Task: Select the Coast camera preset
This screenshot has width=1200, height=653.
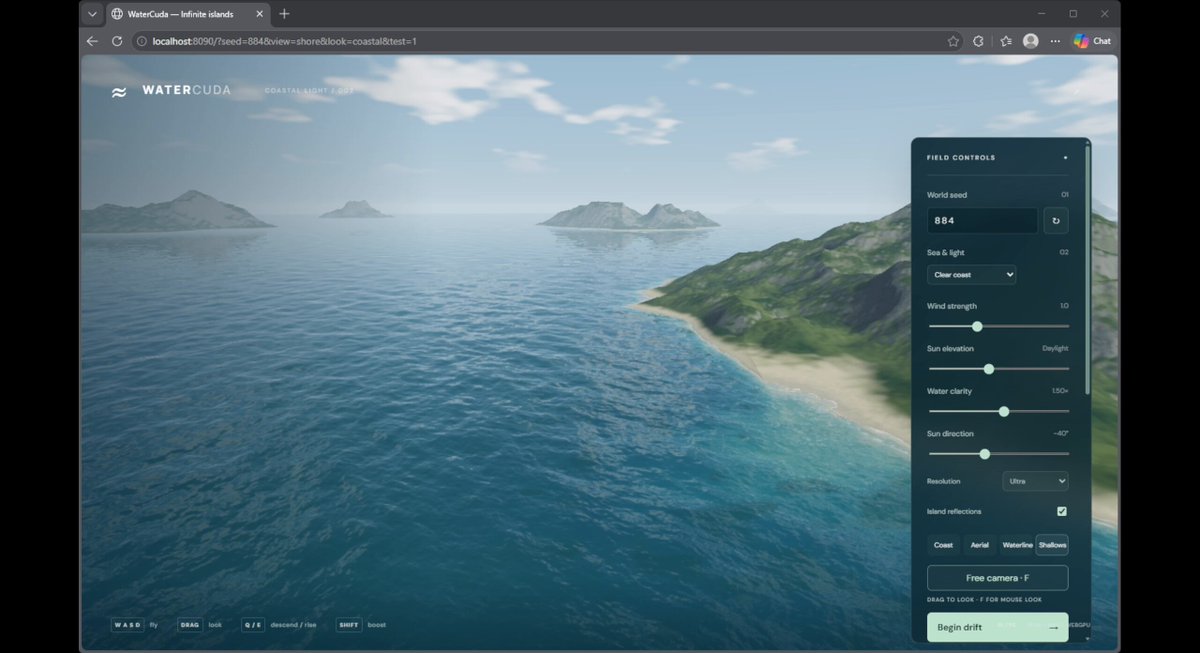Action: 943,545
